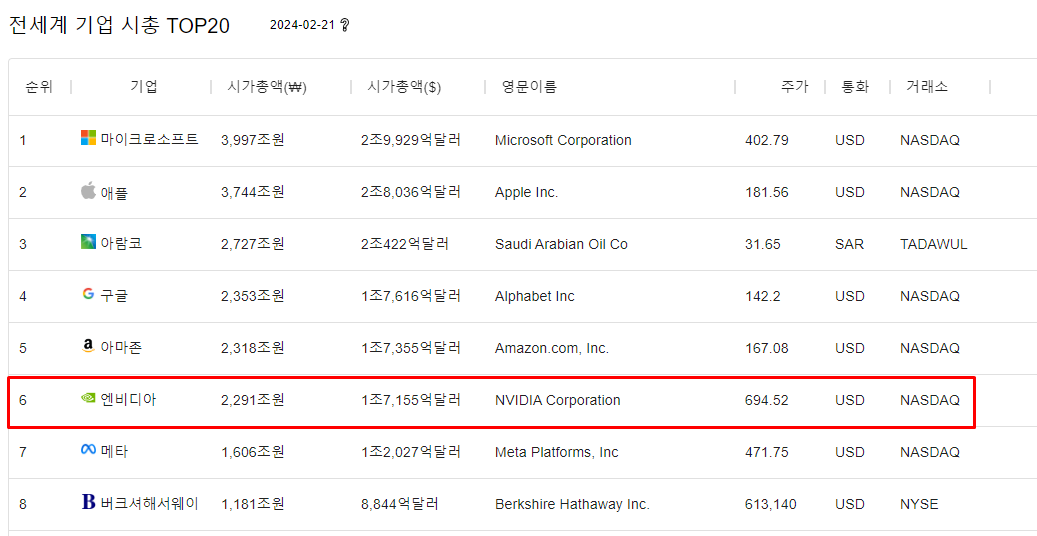Click the 1조7,355억달러 dollar market cap
Image resolution: width=1037 pixels, height=536 pixels.
[411, 347]
